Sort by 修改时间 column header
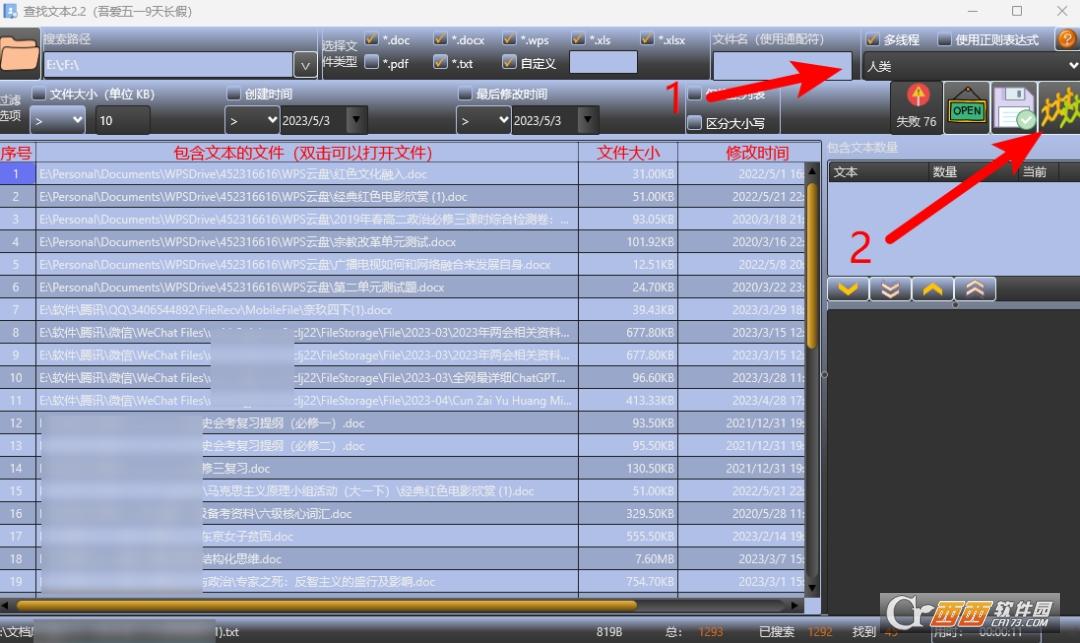 coord(757,153)
